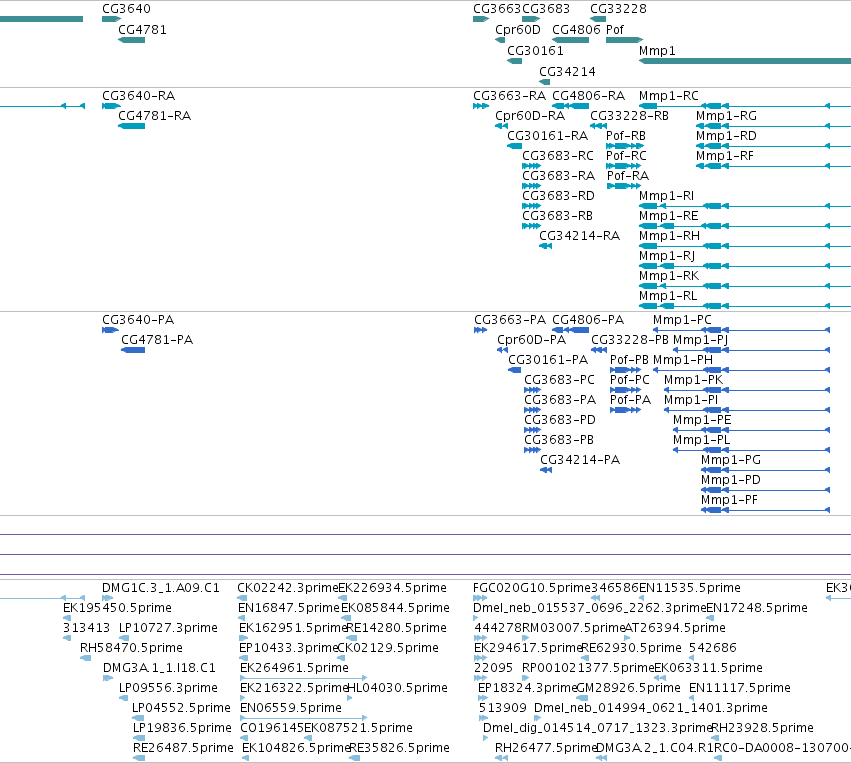Click the EN11117.5prime EST label

pyautogui.click(x=740, y=689)
